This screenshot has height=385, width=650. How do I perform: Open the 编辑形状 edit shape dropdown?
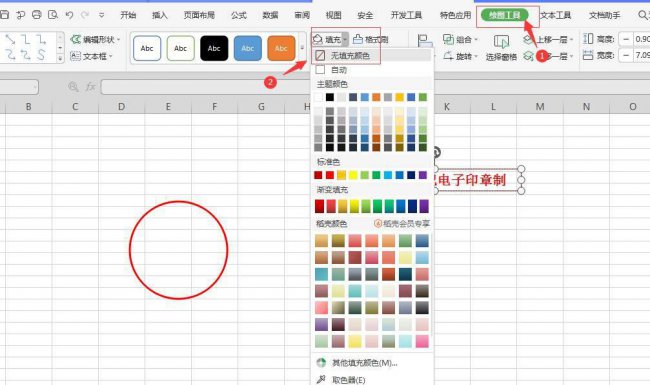95,39
